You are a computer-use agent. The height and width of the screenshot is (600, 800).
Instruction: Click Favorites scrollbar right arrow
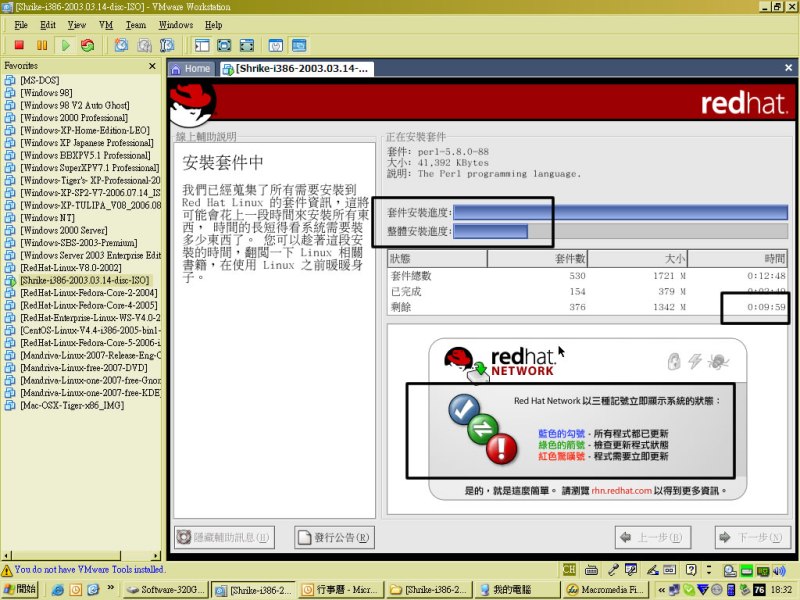[156, 556]
